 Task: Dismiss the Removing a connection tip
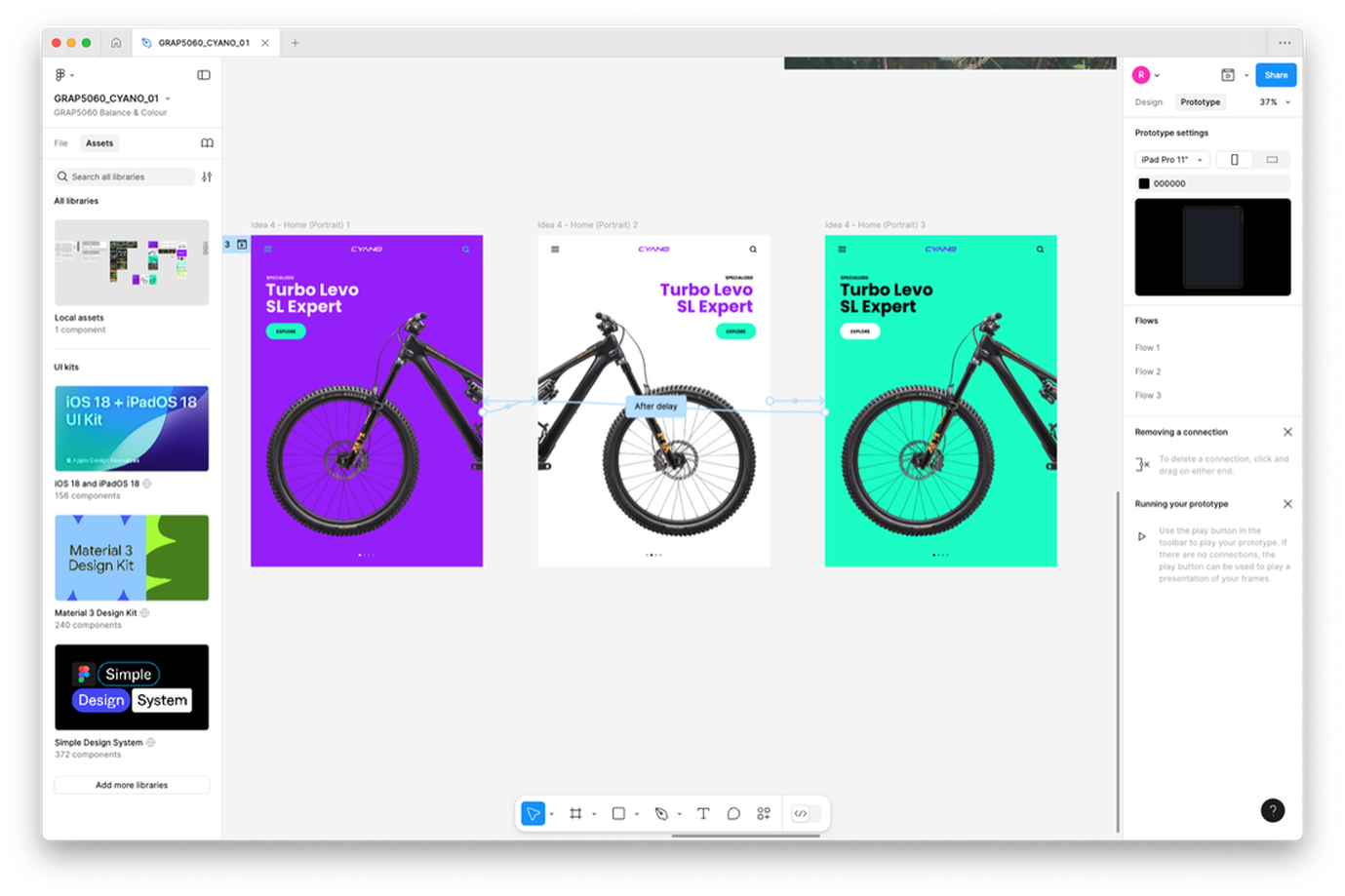coord(1287,432)
